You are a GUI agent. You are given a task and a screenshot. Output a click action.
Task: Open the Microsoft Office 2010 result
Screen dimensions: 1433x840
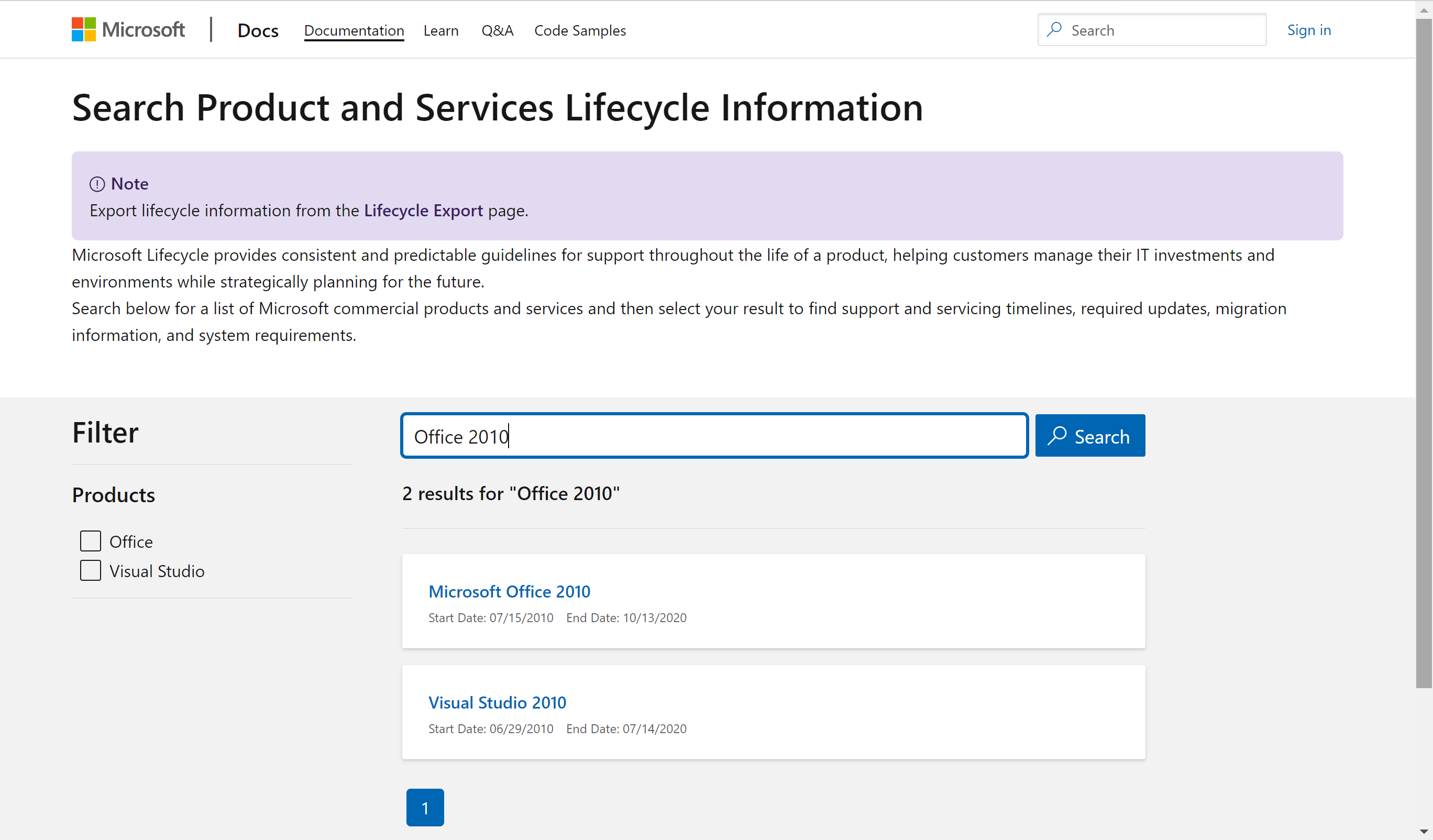point(509,591)
